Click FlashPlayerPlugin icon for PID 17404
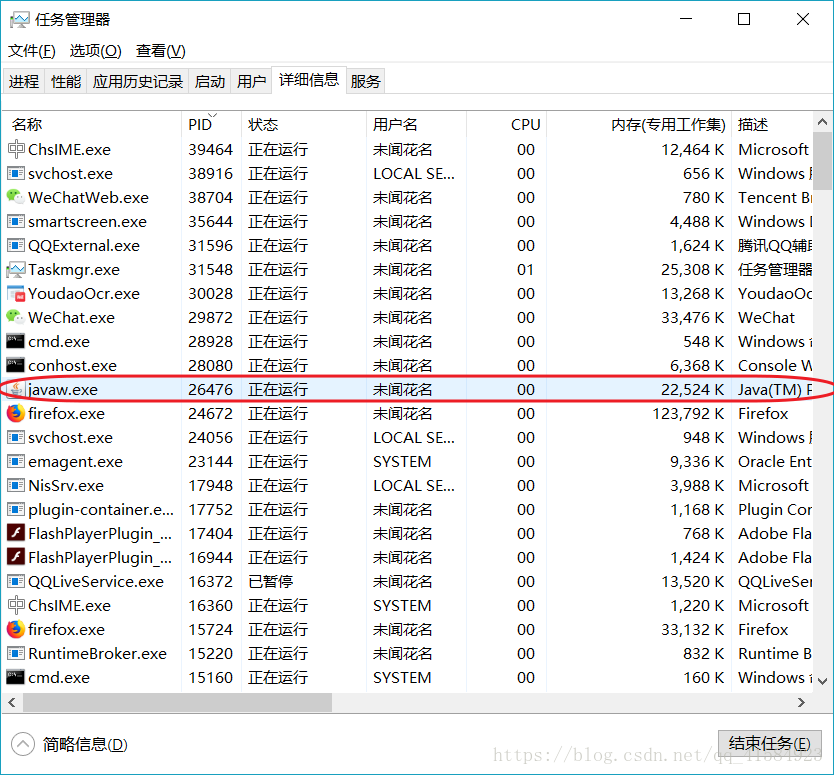Image resolution: width=834 pixels, height=775 pixels. point(16,532)
